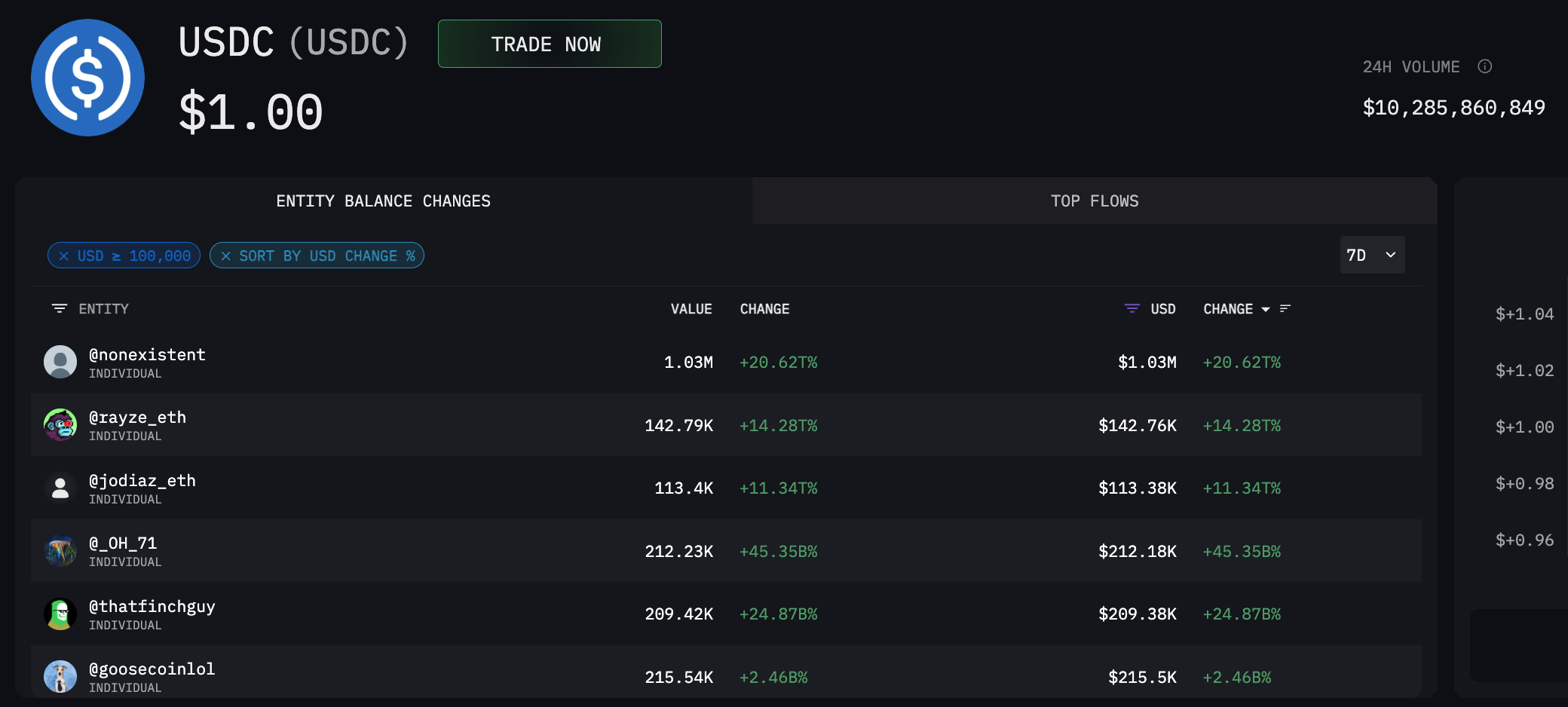This screenshot has width=1568, height=707.
Task: Click the USD column header text
Action: (x=1163, y=309)
